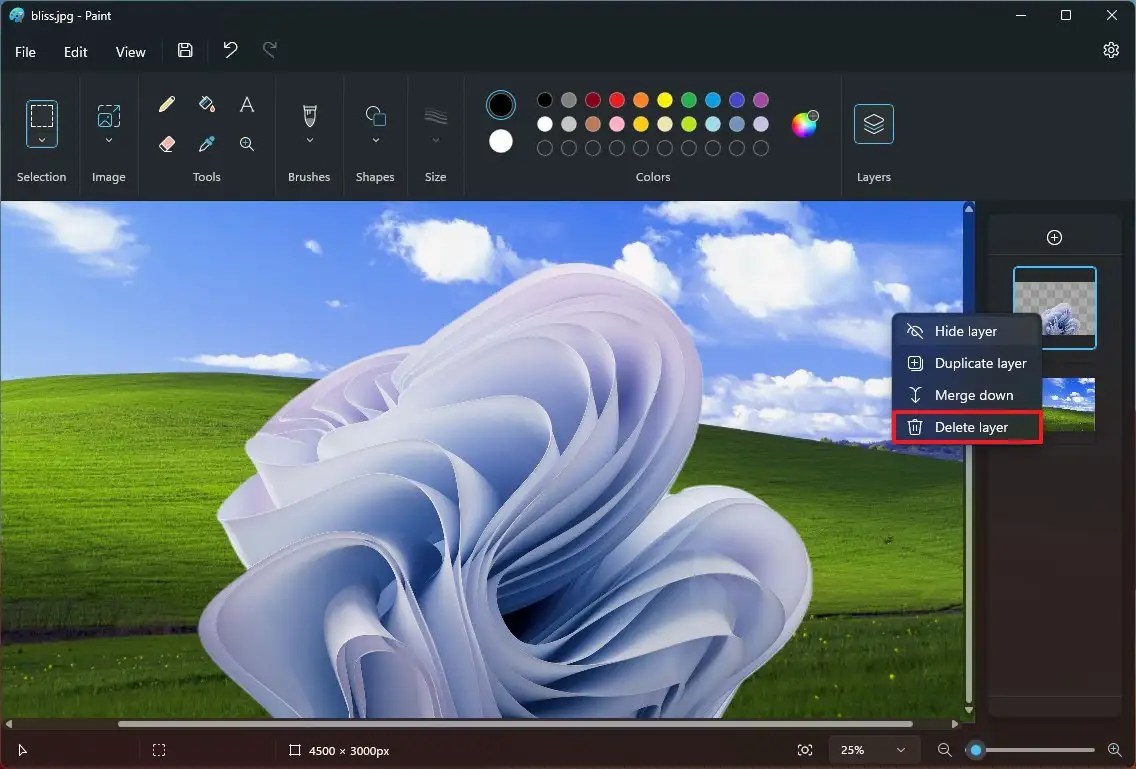
Task: Open Paint settings via gear icon
Action: [1110, 50]
